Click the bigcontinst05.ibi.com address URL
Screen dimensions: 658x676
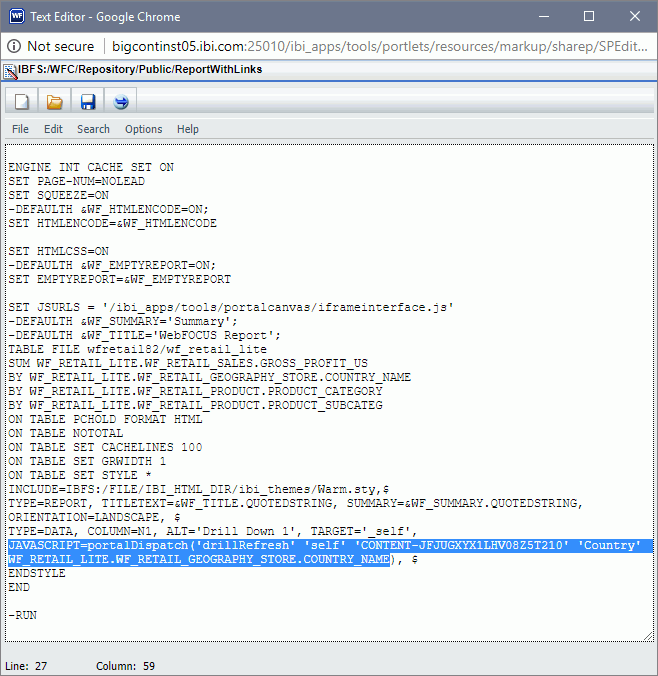pos(379,46)
